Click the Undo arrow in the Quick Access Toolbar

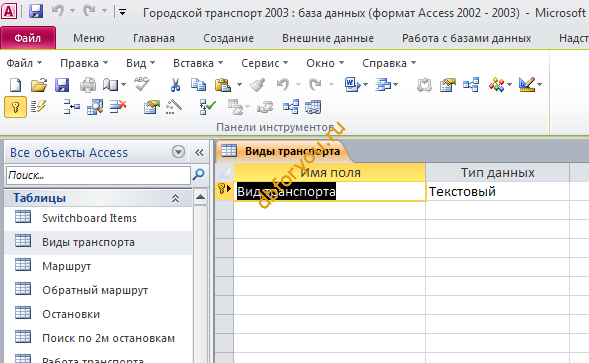pos(58,11)
